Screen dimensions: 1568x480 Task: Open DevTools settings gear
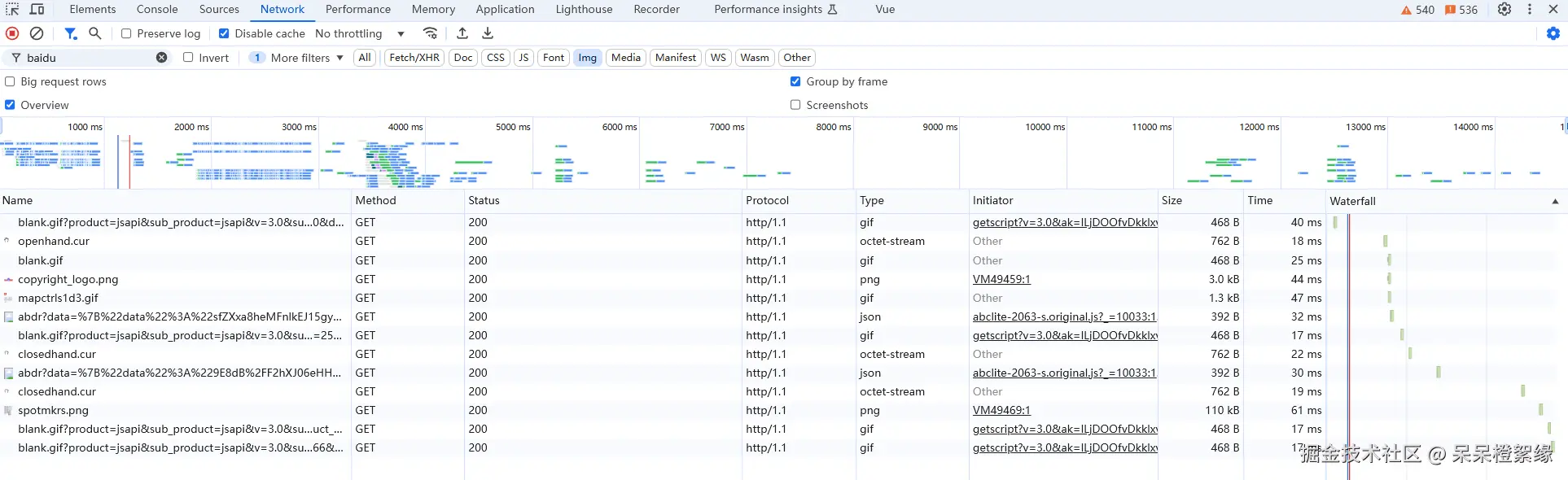(x=1504, y=9)
